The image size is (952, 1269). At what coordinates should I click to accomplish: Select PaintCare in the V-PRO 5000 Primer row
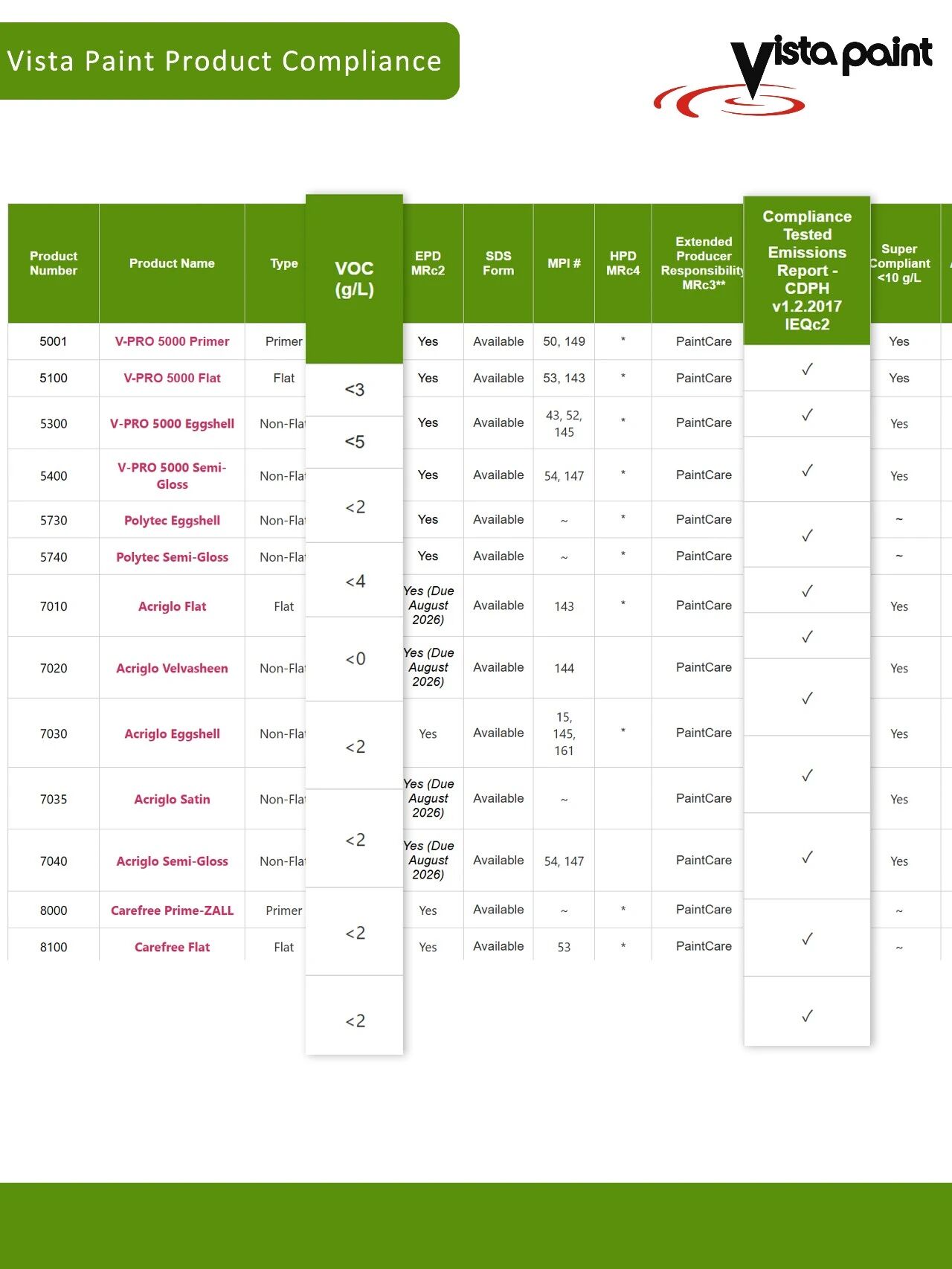click(x=704, y=341)
